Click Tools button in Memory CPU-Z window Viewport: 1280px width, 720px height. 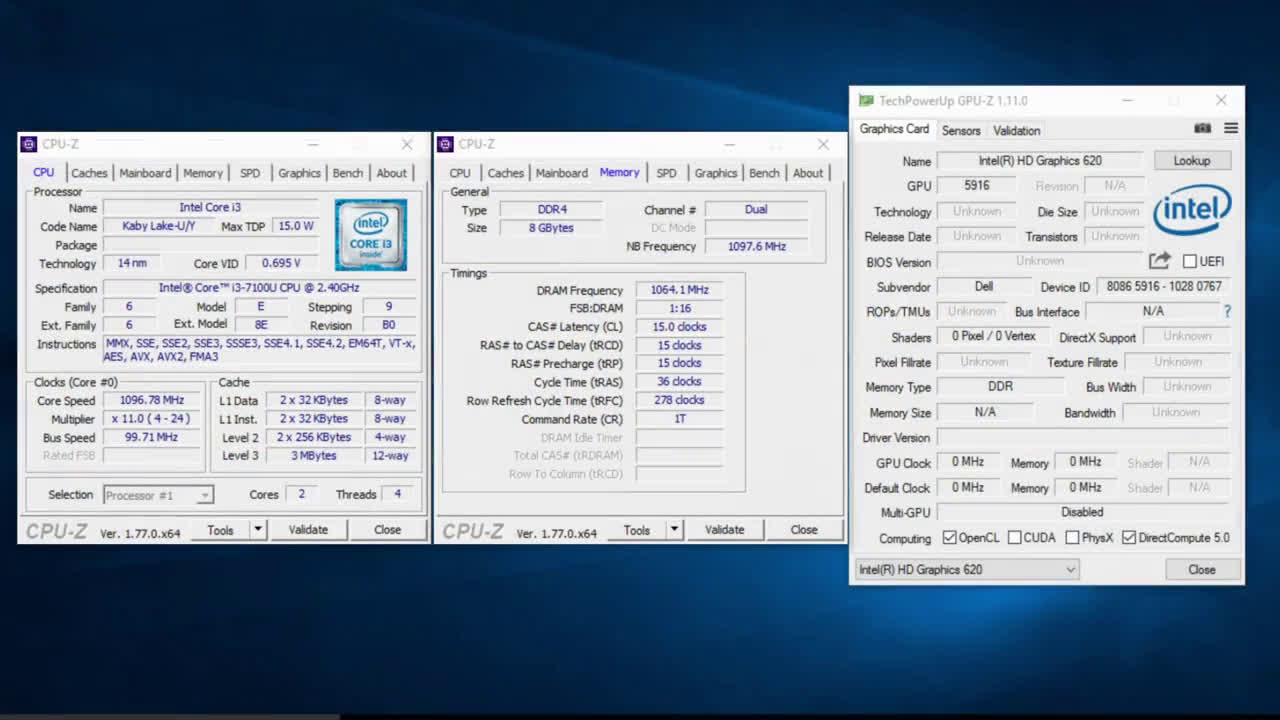[636, 530]
